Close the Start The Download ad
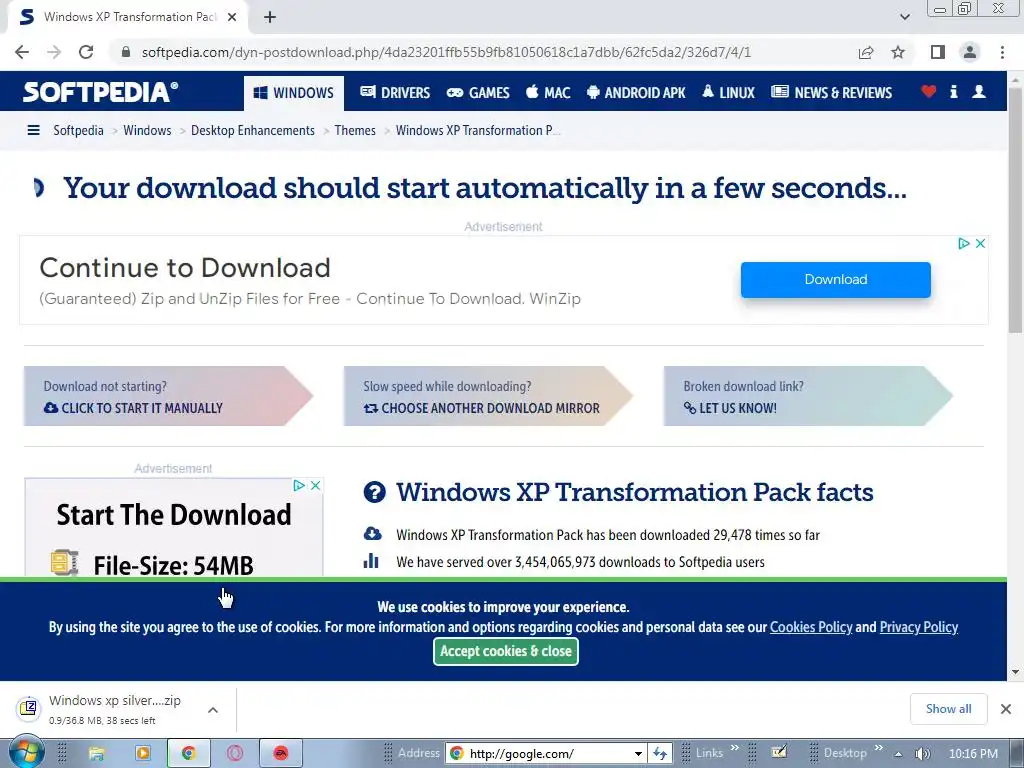Viewport: 1024px width, 768px height. (x=315, y=485)
